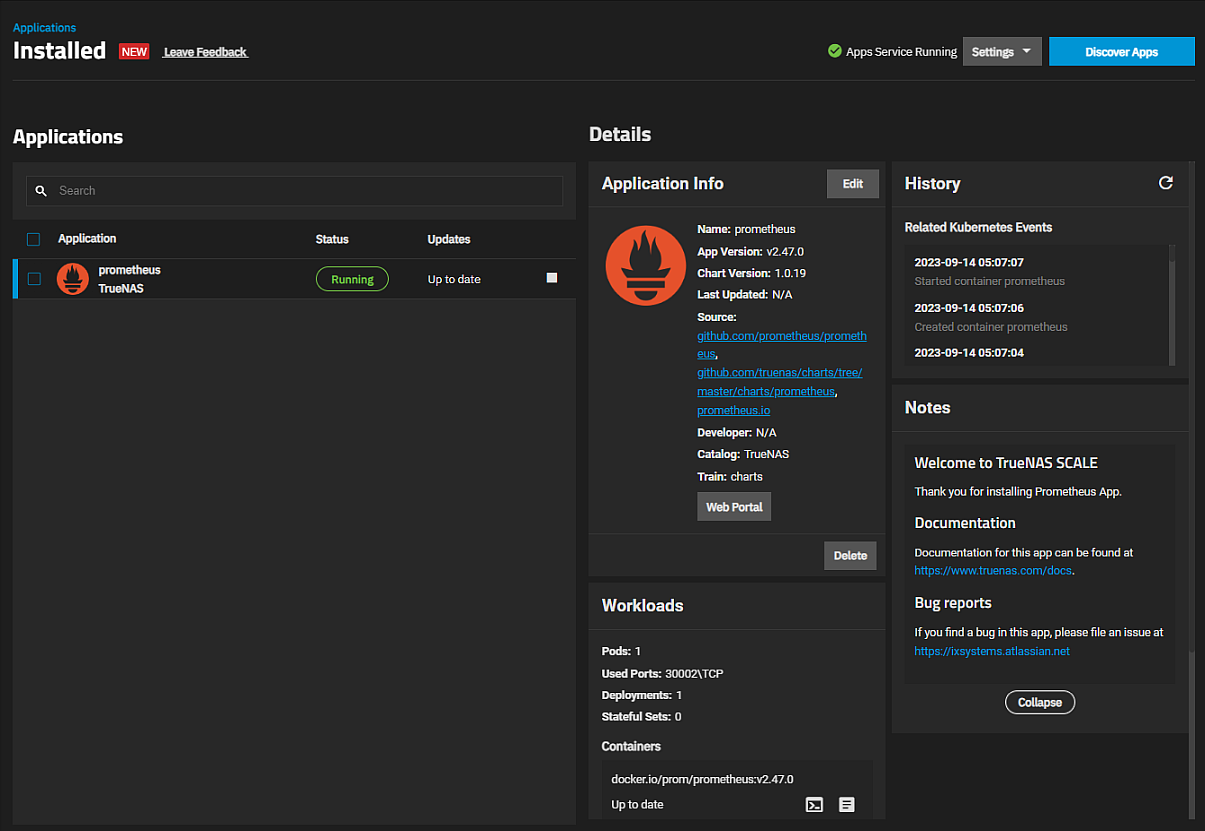
Task: Refresh the History events
Action: click(1165, 183)
